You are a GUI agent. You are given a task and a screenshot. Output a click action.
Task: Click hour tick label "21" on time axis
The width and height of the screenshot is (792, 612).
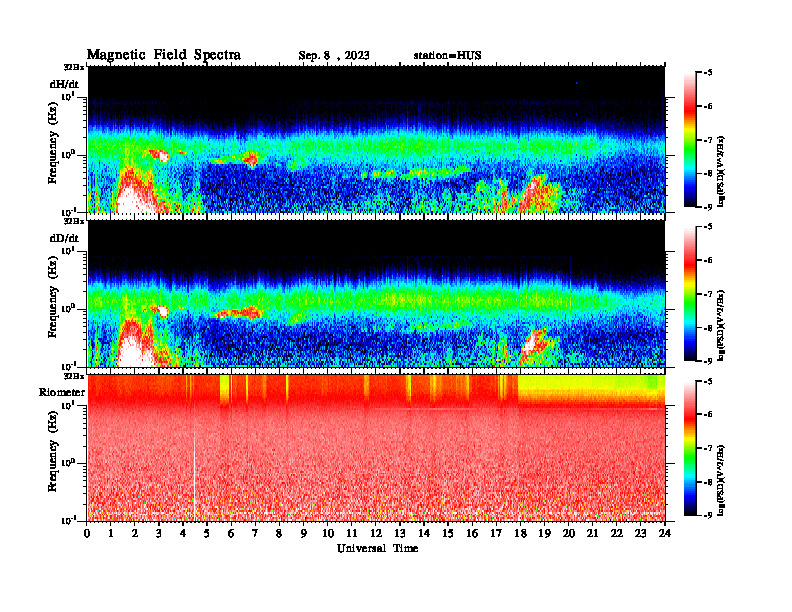point(592,533)
